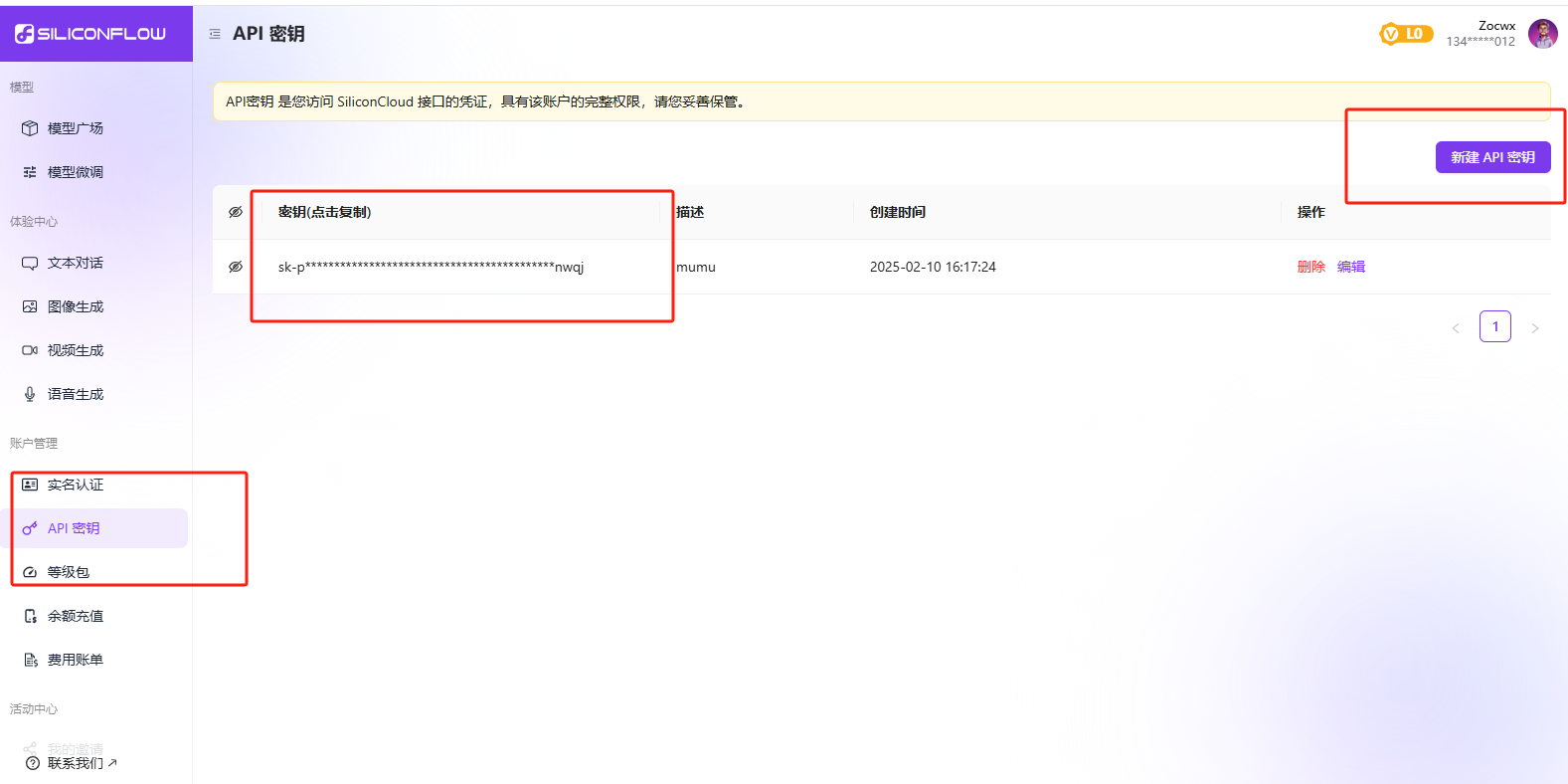Select page 1 in pagination

(x=1495, y=326)
